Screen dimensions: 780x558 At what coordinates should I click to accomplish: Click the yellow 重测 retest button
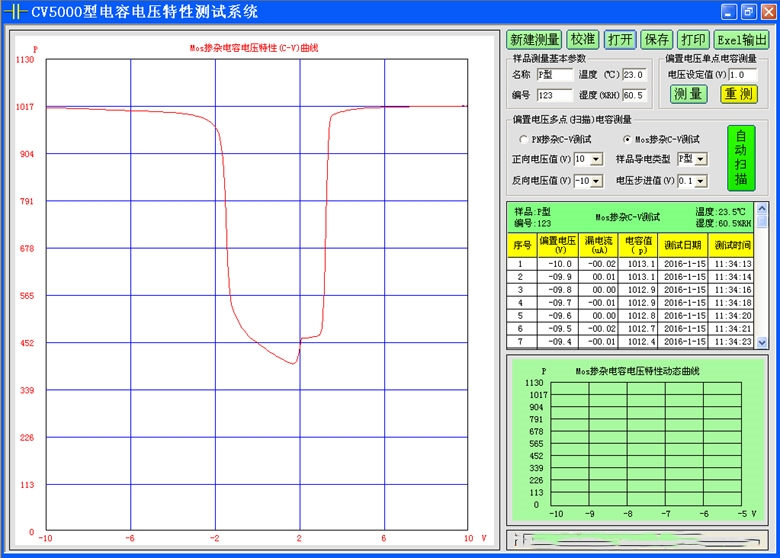pyautogui.click(x=739, y=94)
